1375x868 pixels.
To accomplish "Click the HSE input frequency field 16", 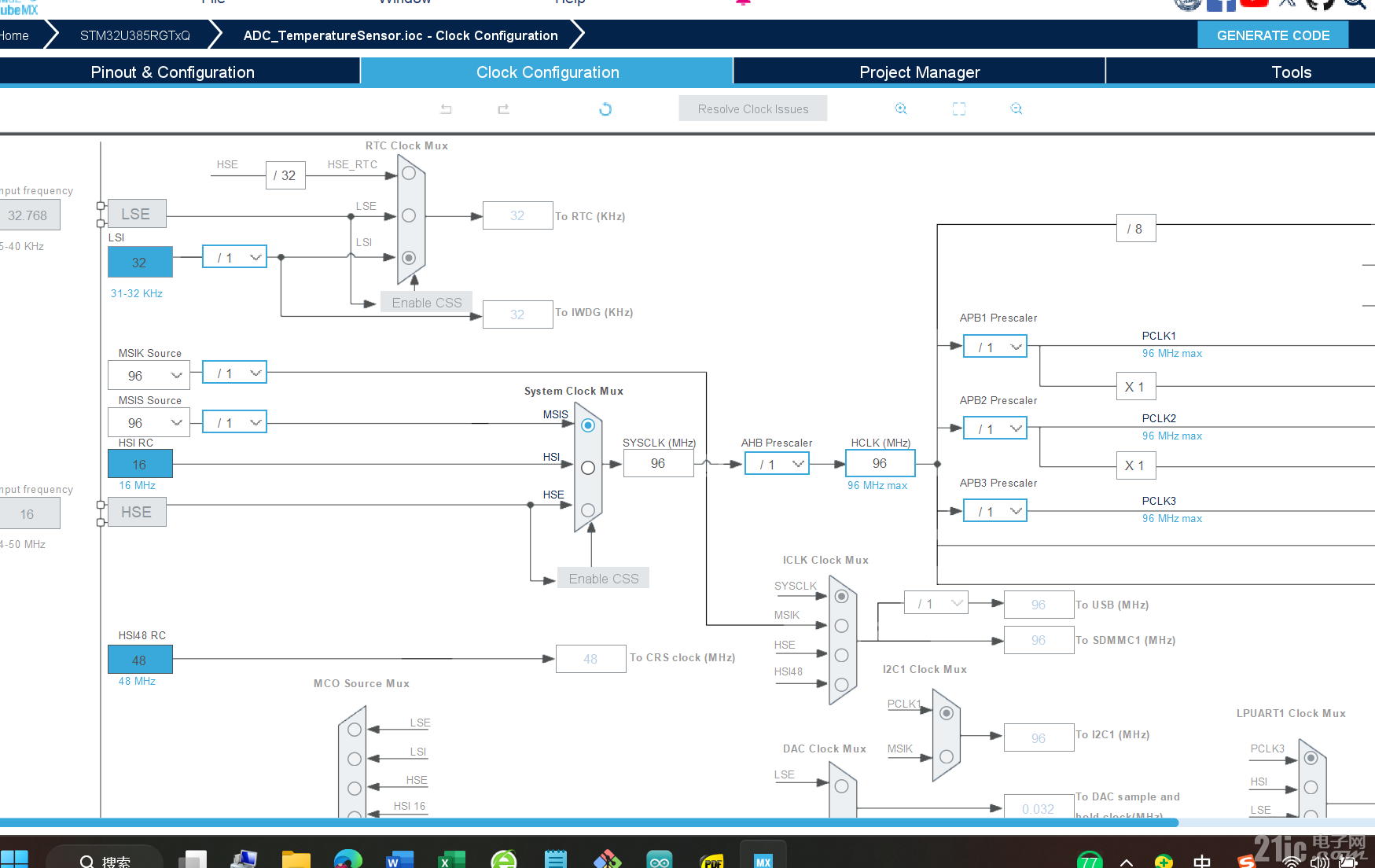I will (29, 514).
